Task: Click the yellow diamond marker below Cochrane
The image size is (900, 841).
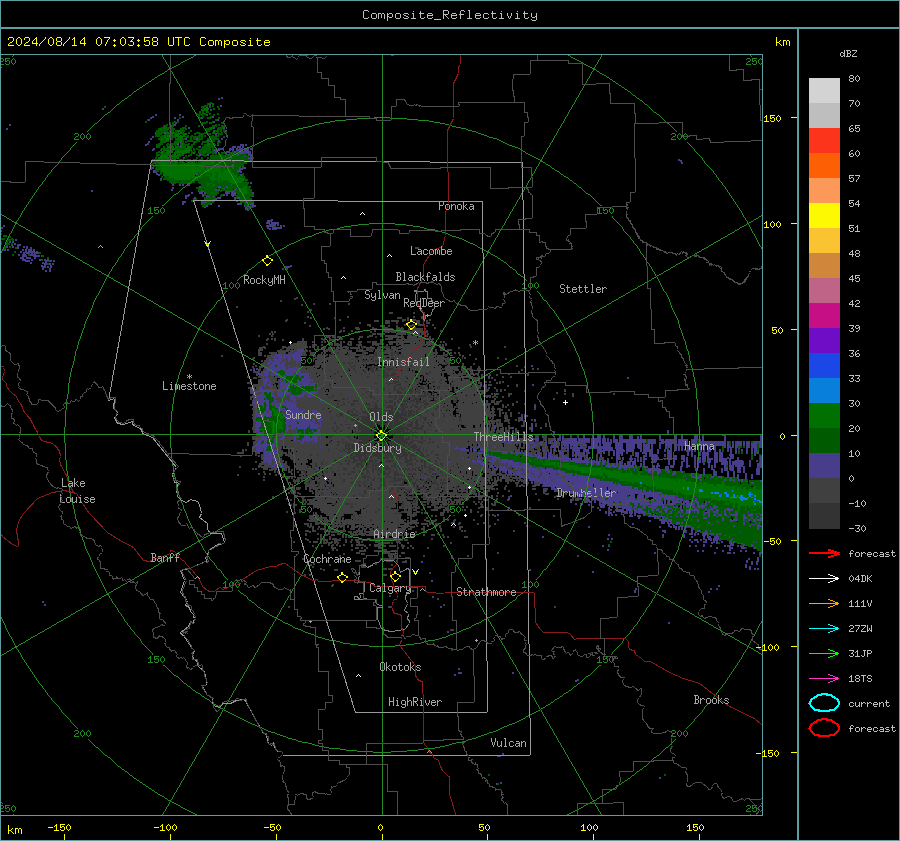Action: tap(342, 577)
